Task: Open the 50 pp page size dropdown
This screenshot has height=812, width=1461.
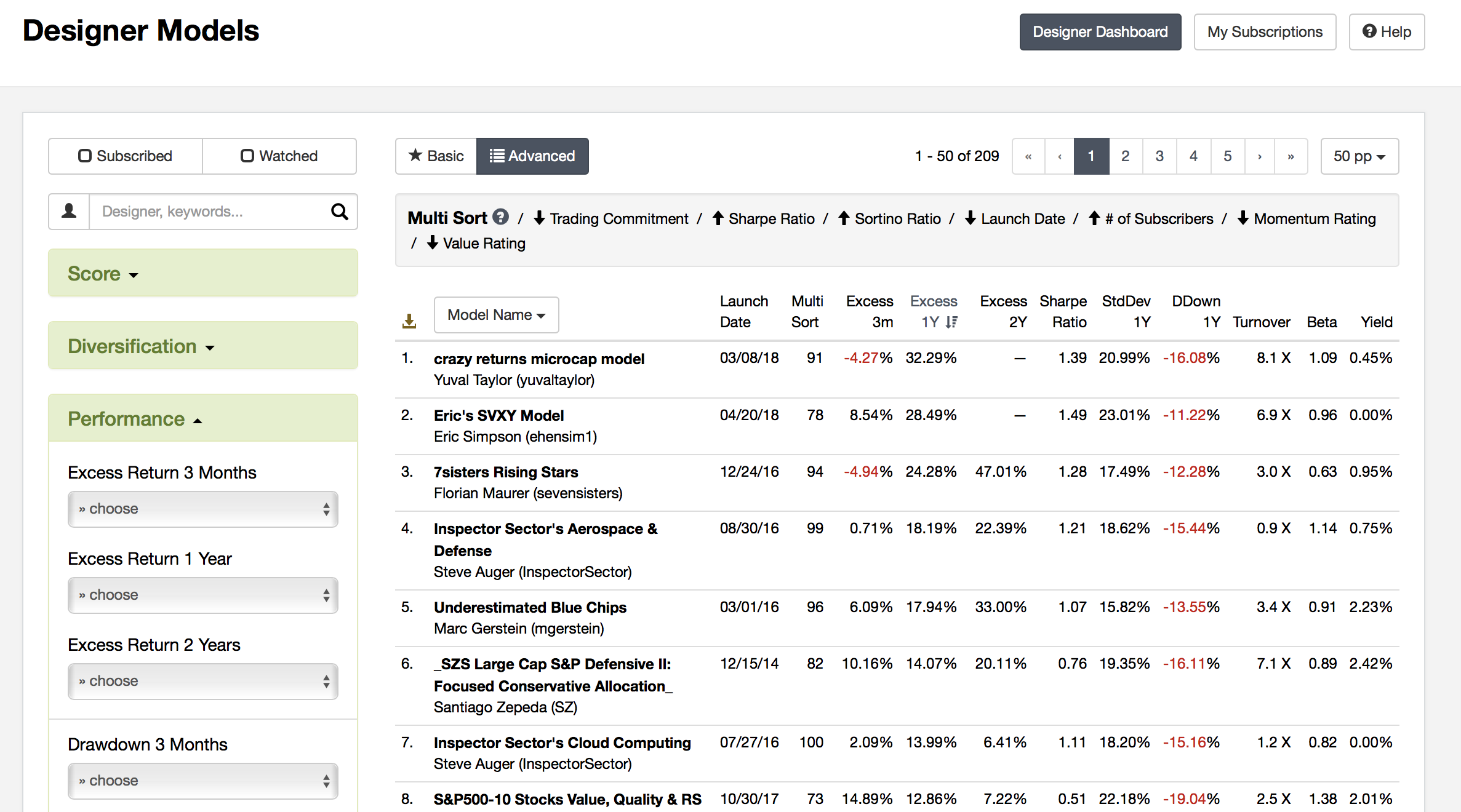Action: (x=1359, y=156)
